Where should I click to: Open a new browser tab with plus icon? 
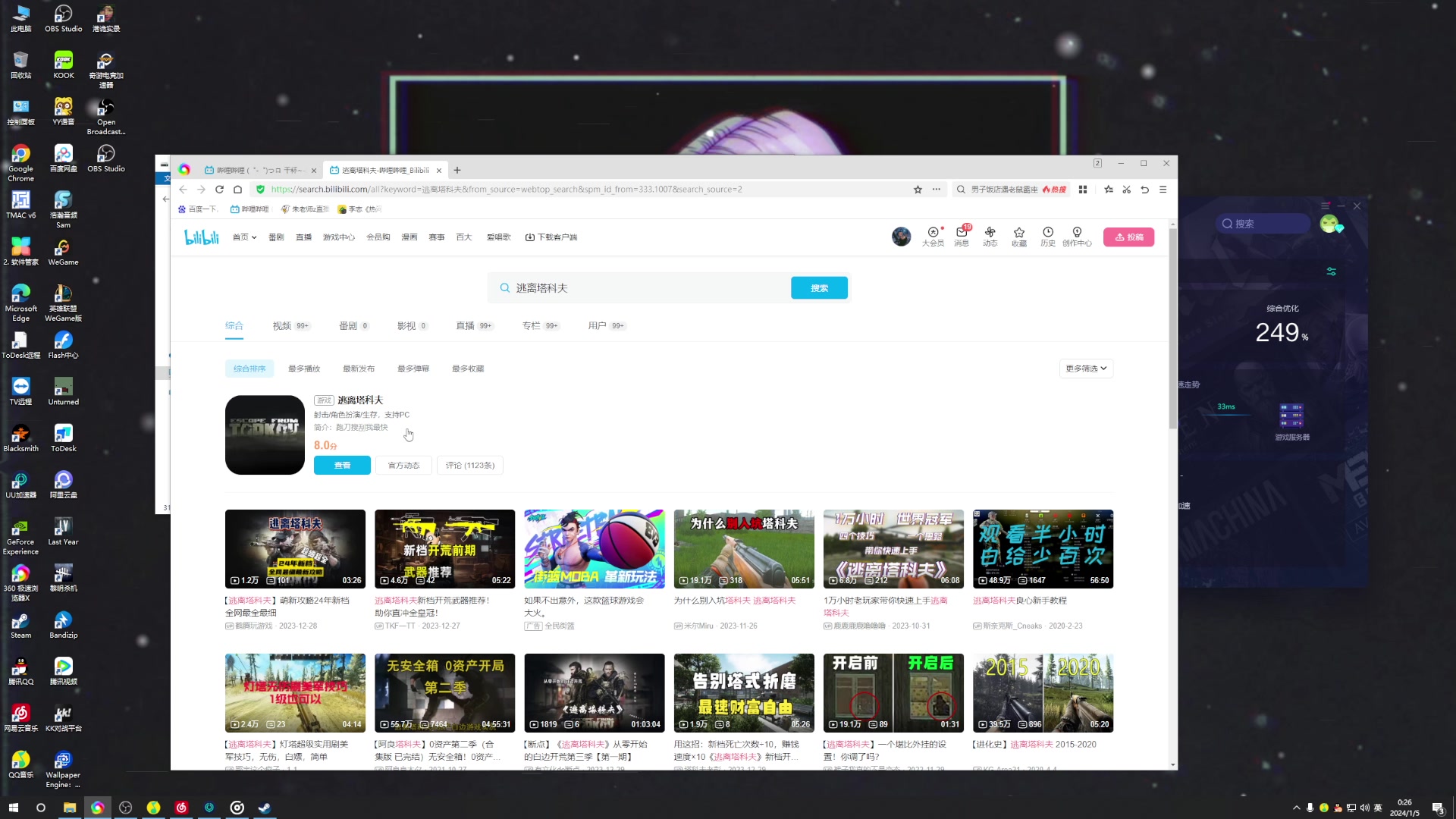[x=457, y=171]
